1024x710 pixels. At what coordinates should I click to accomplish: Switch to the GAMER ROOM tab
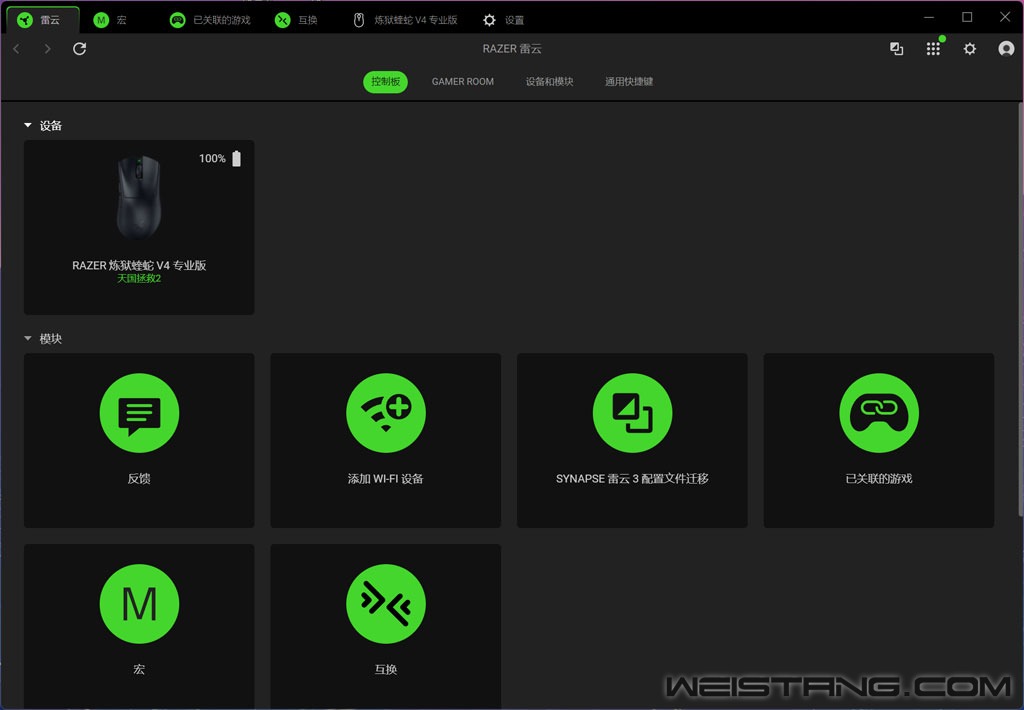(x=462, y=82)
